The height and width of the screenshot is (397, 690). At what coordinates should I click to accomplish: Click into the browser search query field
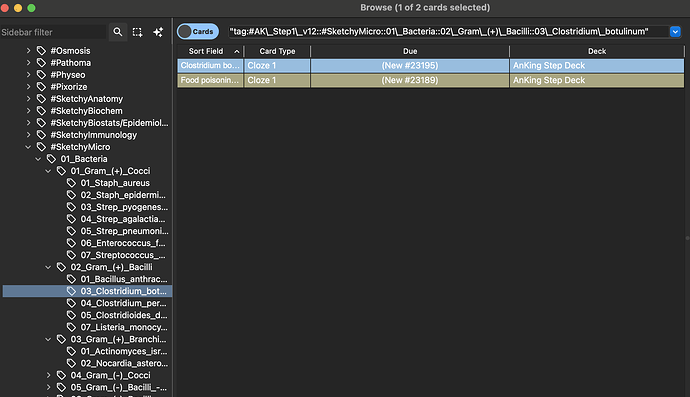point(448,31)
